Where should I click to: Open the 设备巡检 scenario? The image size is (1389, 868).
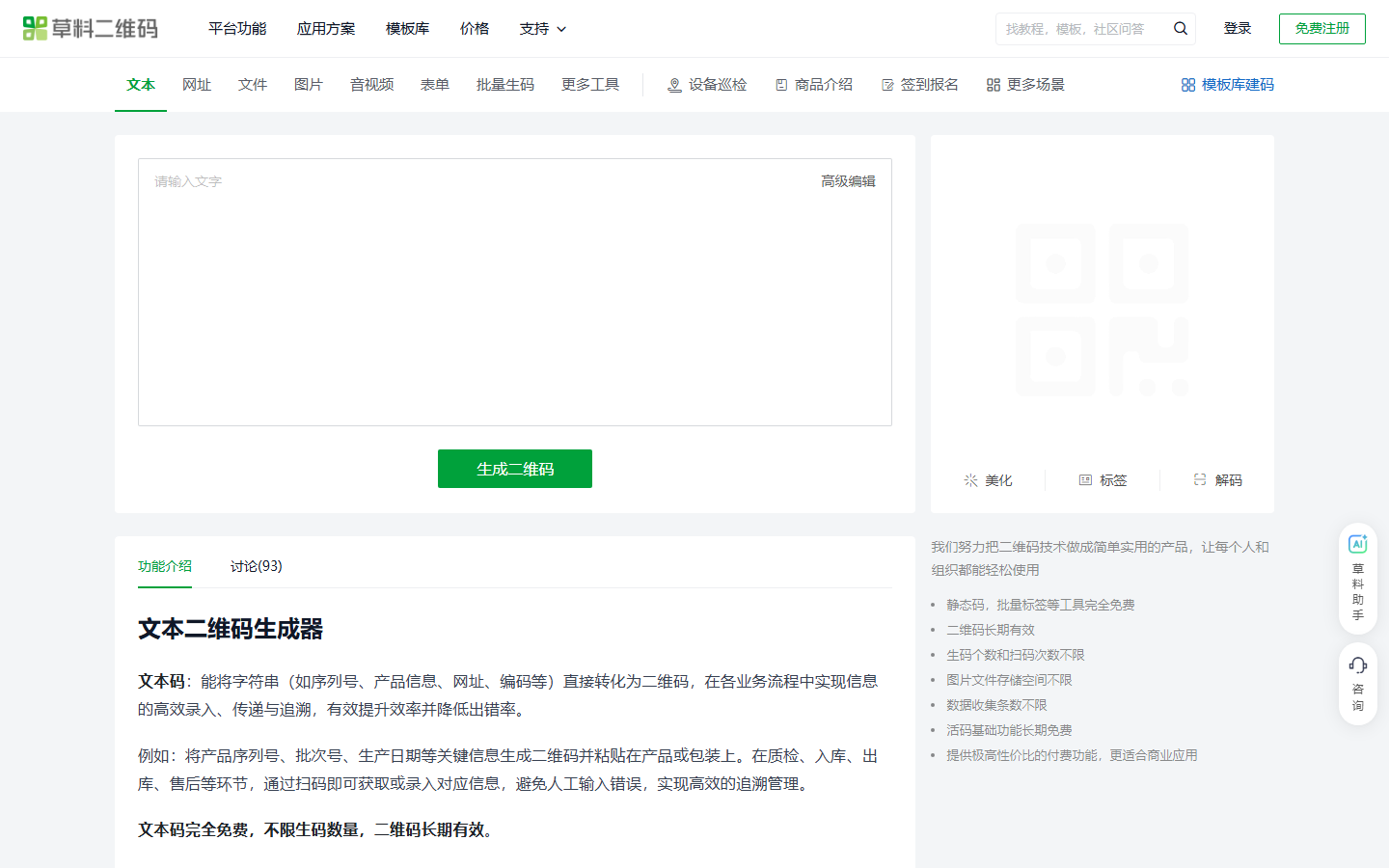707,85
